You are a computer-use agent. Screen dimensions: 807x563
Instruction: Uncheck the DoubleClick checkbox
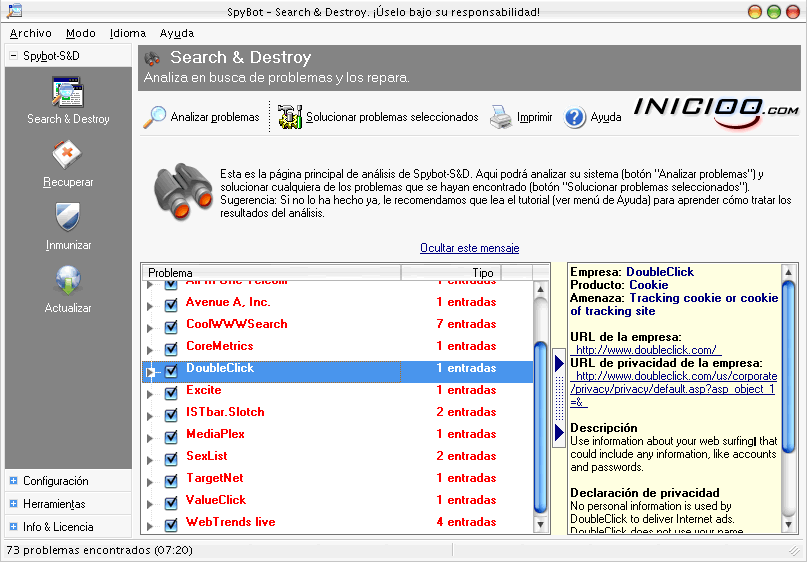(x=171, y=371)
